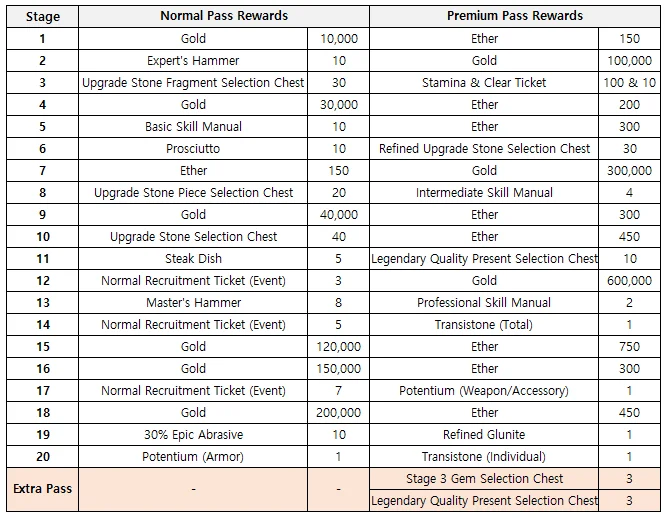
Task: Click the Potentium (Weapon/Accessory) cell
Action: click(485, 390)
